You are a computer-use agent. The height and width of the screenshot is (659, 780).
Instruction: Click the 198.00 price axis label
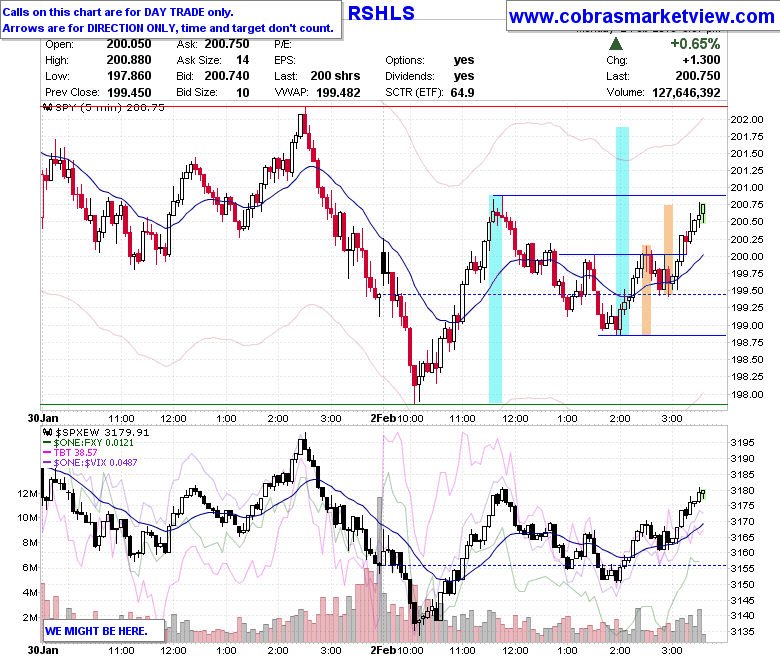[747, 394]
